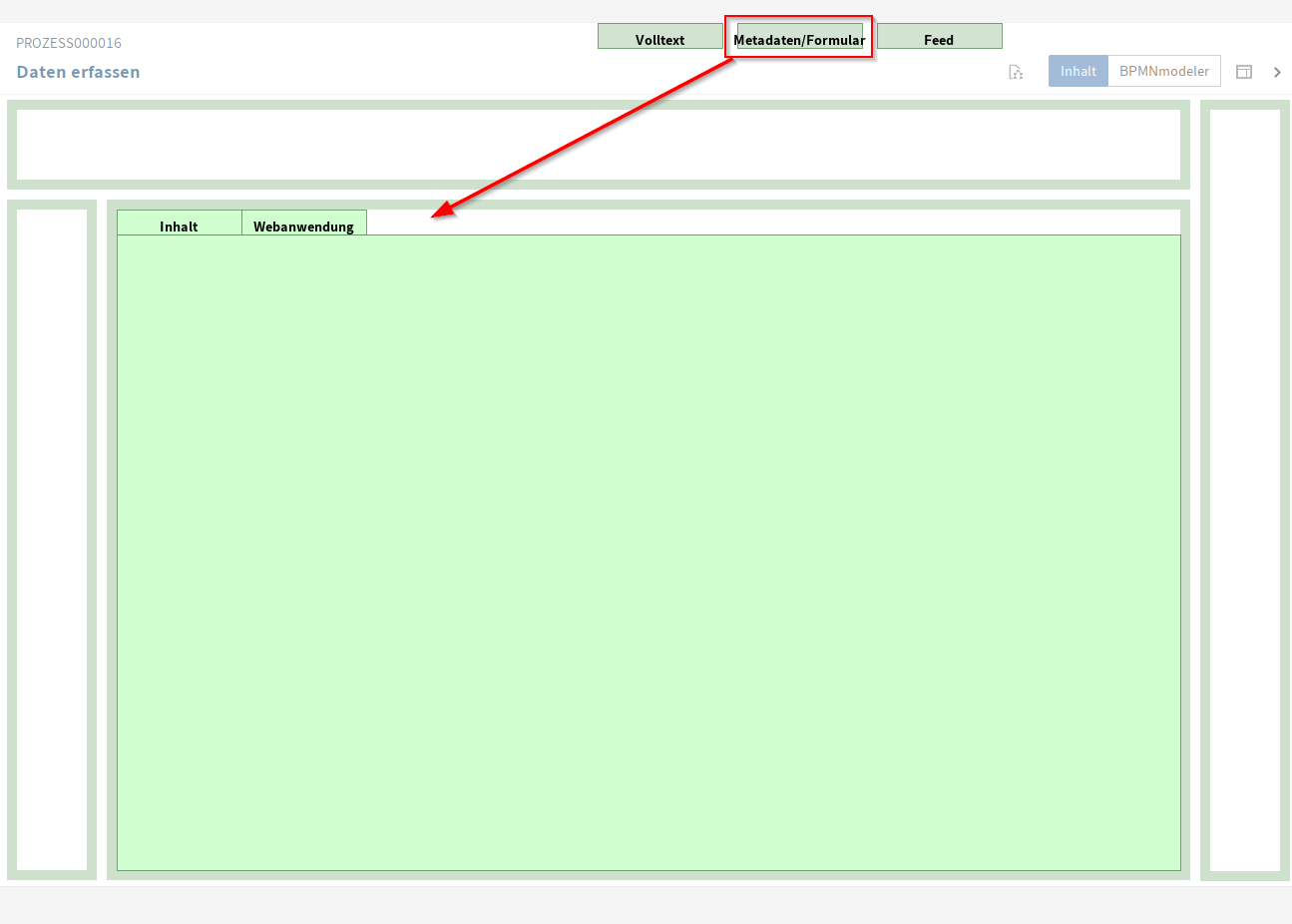Screen dimensions: 1292x924
Task: Open the Volltext tab
Action: click(659, 38)
